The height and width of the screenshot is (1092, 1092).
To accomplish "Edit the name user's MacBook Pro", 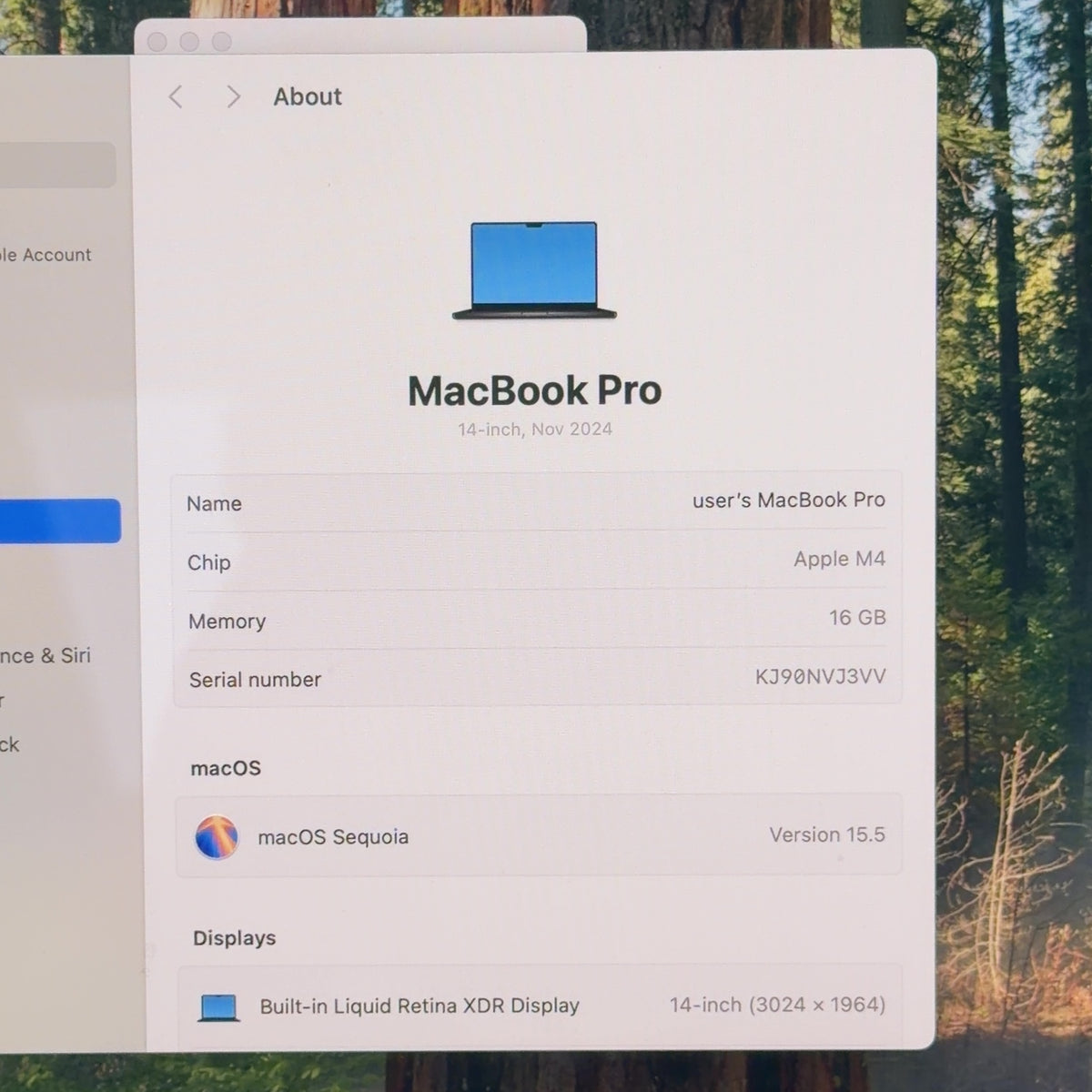I will coord(788,500).
